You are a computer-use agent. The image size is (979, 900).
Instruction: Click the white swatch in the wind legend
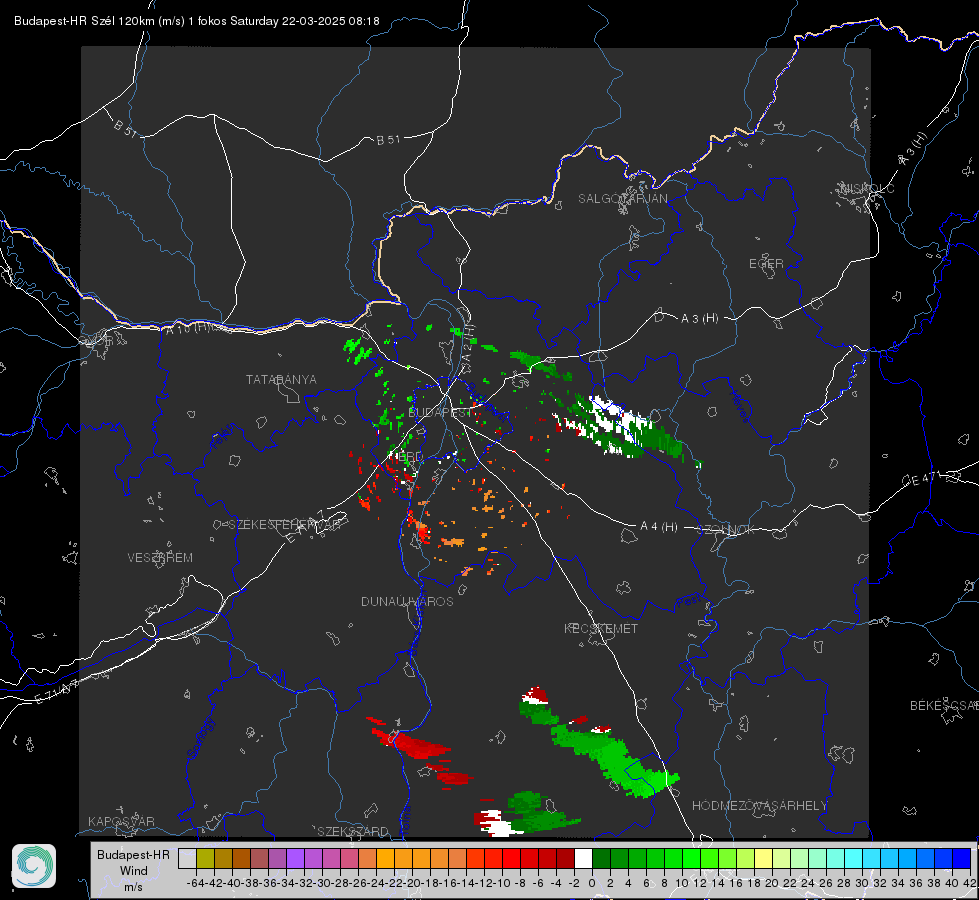pos(583,859)
